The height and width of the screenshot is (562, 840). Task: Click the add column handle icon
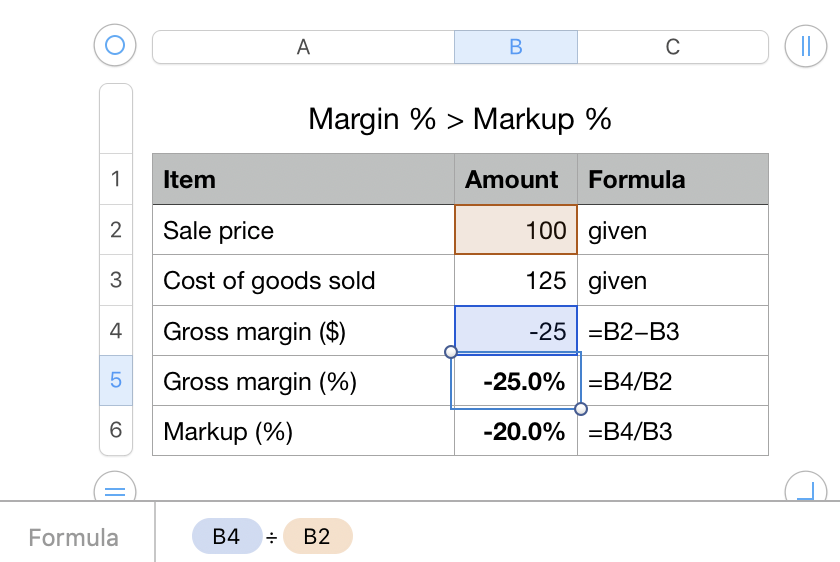pyautogui.click(x=804, y=46)
